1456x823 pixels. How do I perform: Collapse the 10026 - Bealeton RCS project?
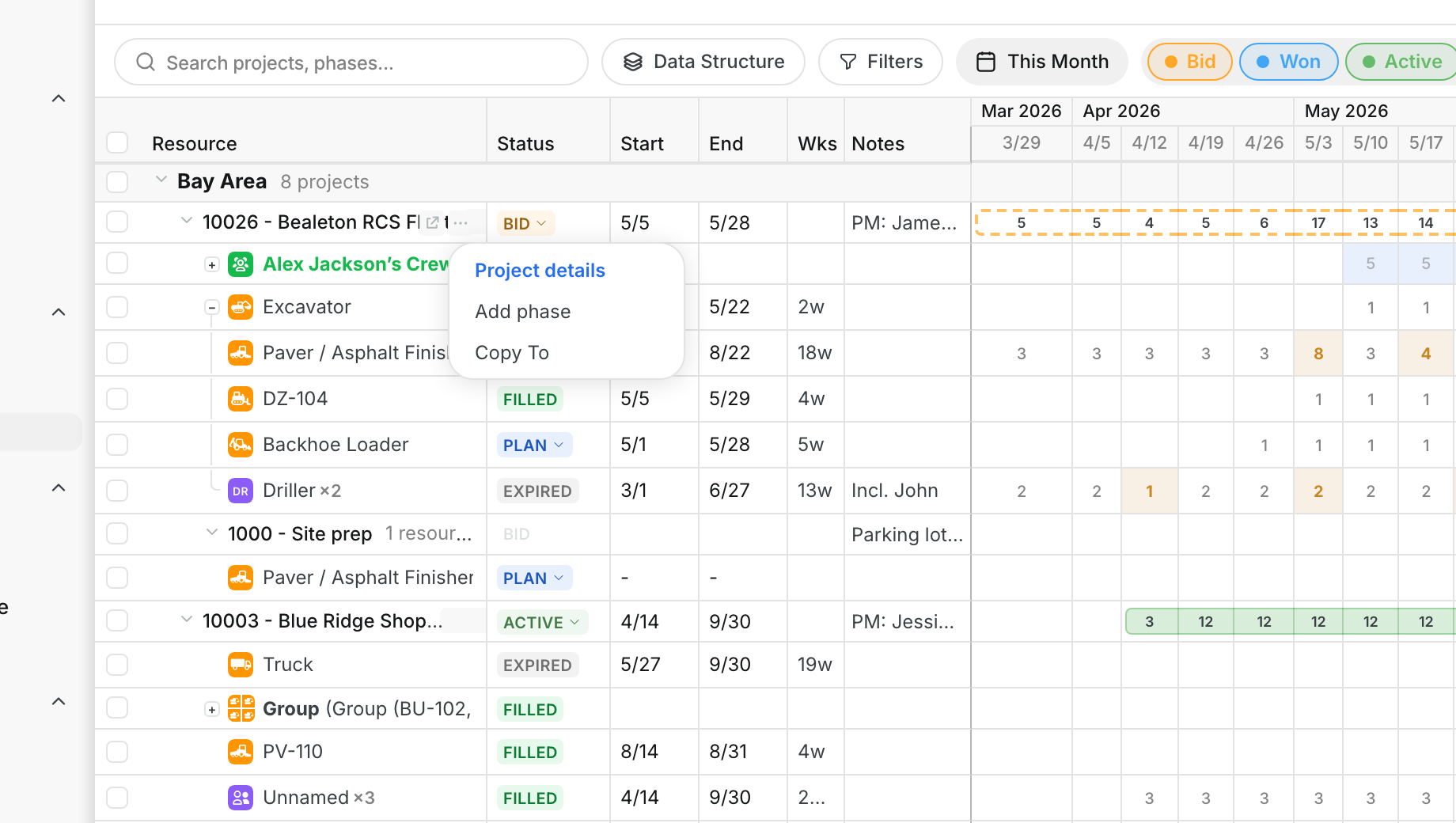187,220
